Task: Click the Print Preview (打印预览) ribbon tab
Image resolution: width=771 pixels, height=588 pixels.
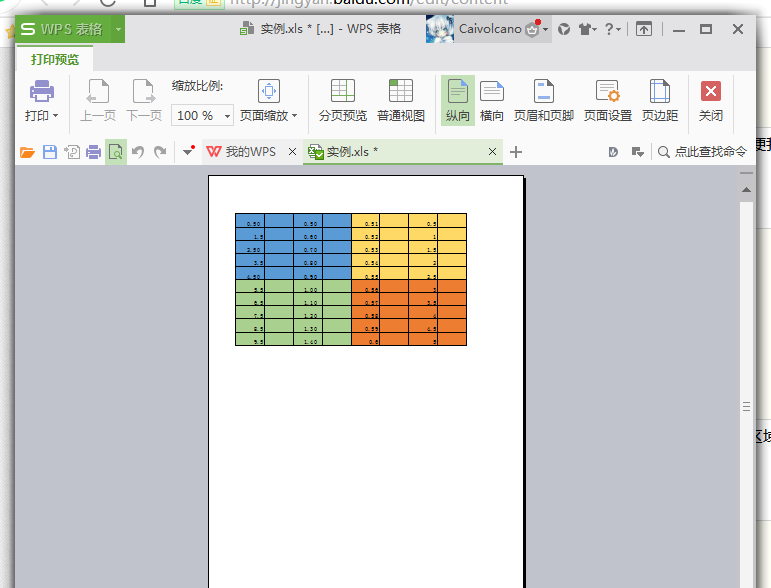Action: (55, 60)
